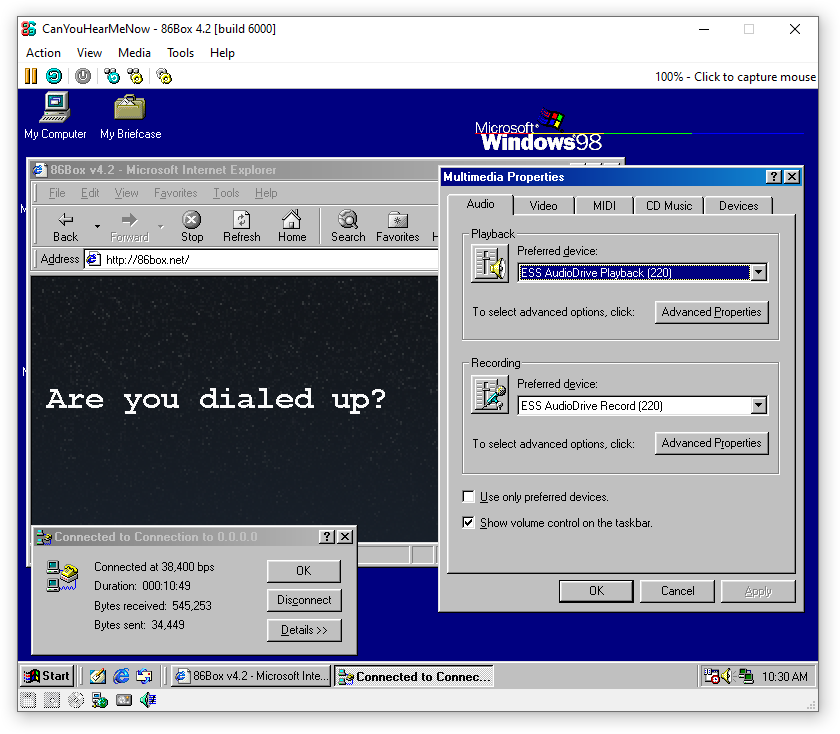Click Playback Advanced Properties button

[x=711, y=312]
